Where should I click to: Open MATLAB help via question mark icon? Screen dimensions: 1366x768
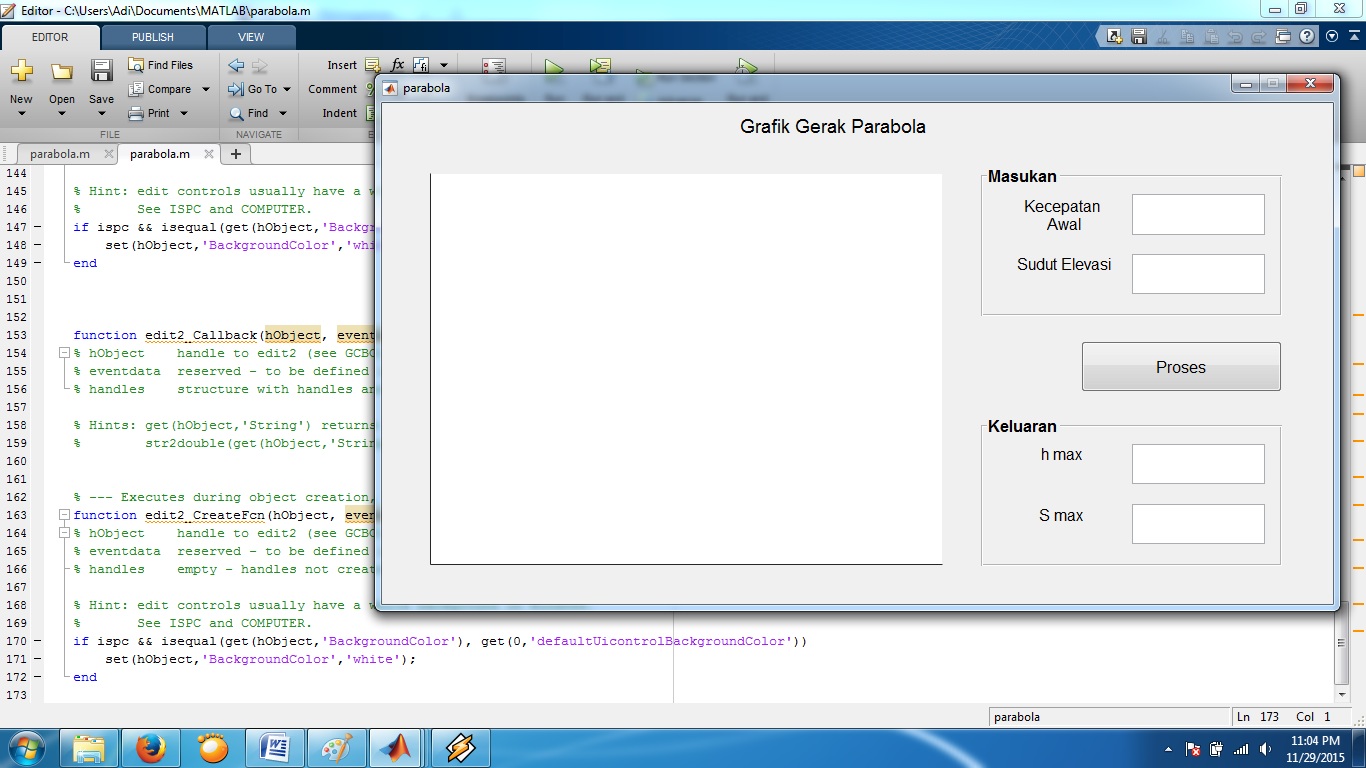click(x=1307, y=37)
